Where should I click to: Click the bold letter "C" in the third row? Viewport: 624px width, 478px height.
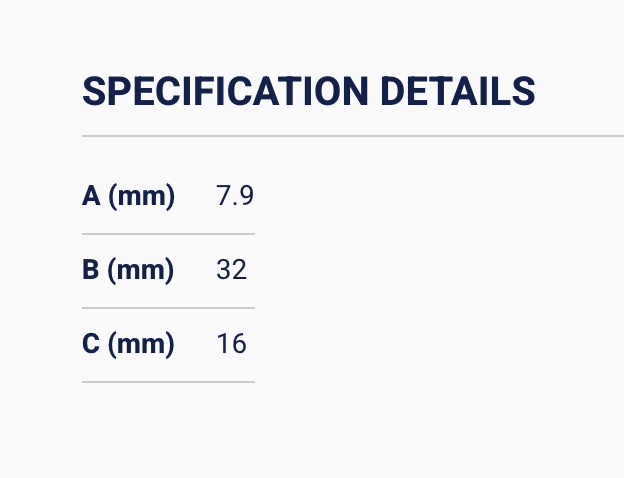pos(91,344)
